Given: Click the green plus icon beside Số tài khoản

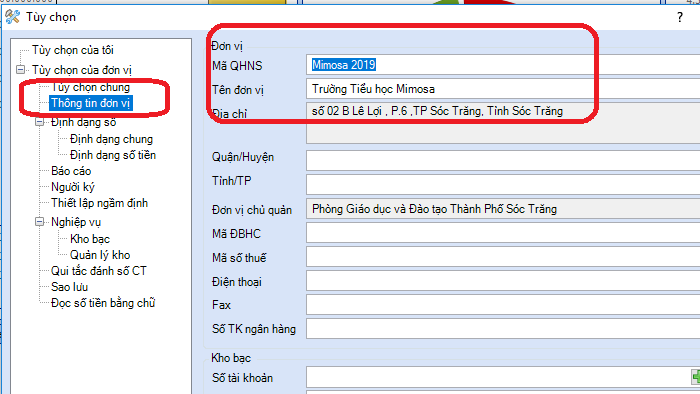Looking at the screenshot, I should coord(696,377).
